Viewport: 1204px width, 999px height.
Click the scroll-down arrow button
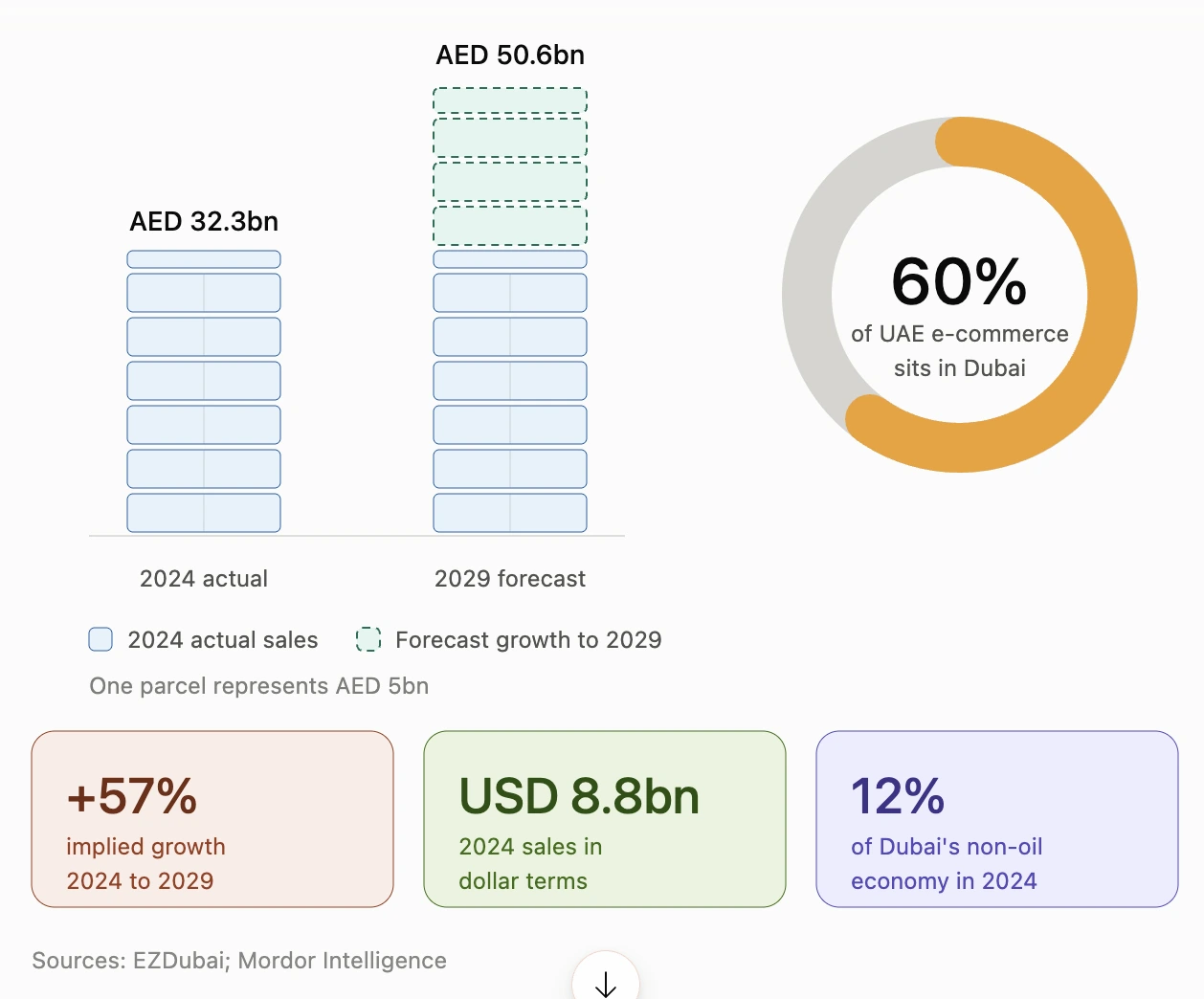[606, 978]
